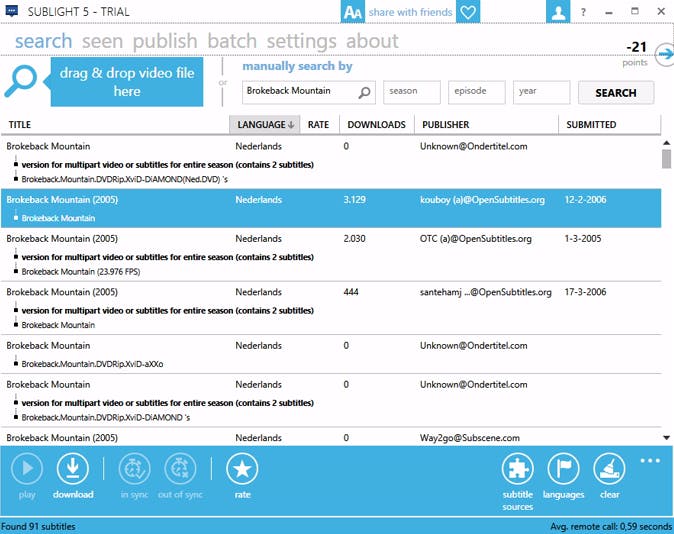Mark the subtitle as out of sync
Viewport: 674px width, 534px height.
point(180,469)
